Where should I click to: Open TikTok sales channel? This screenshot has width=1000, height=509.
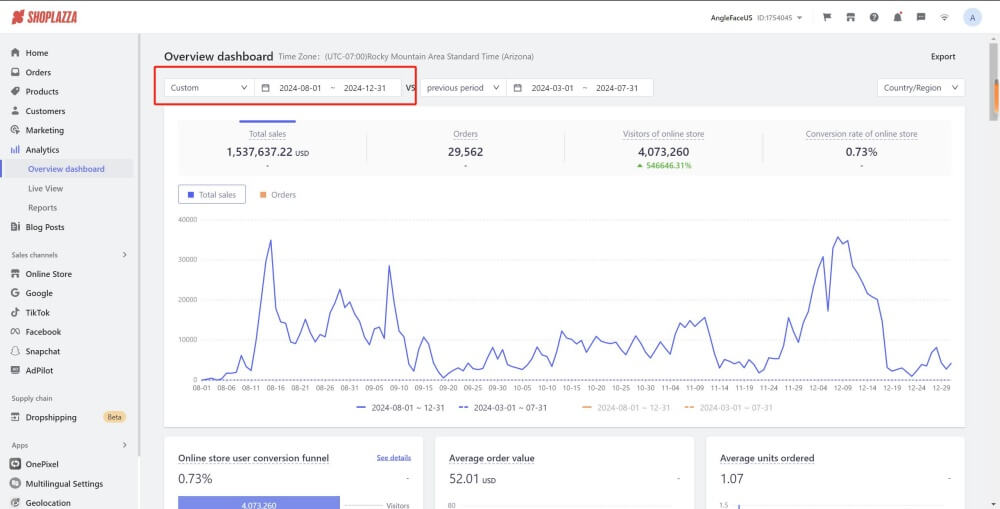point(37,312)
